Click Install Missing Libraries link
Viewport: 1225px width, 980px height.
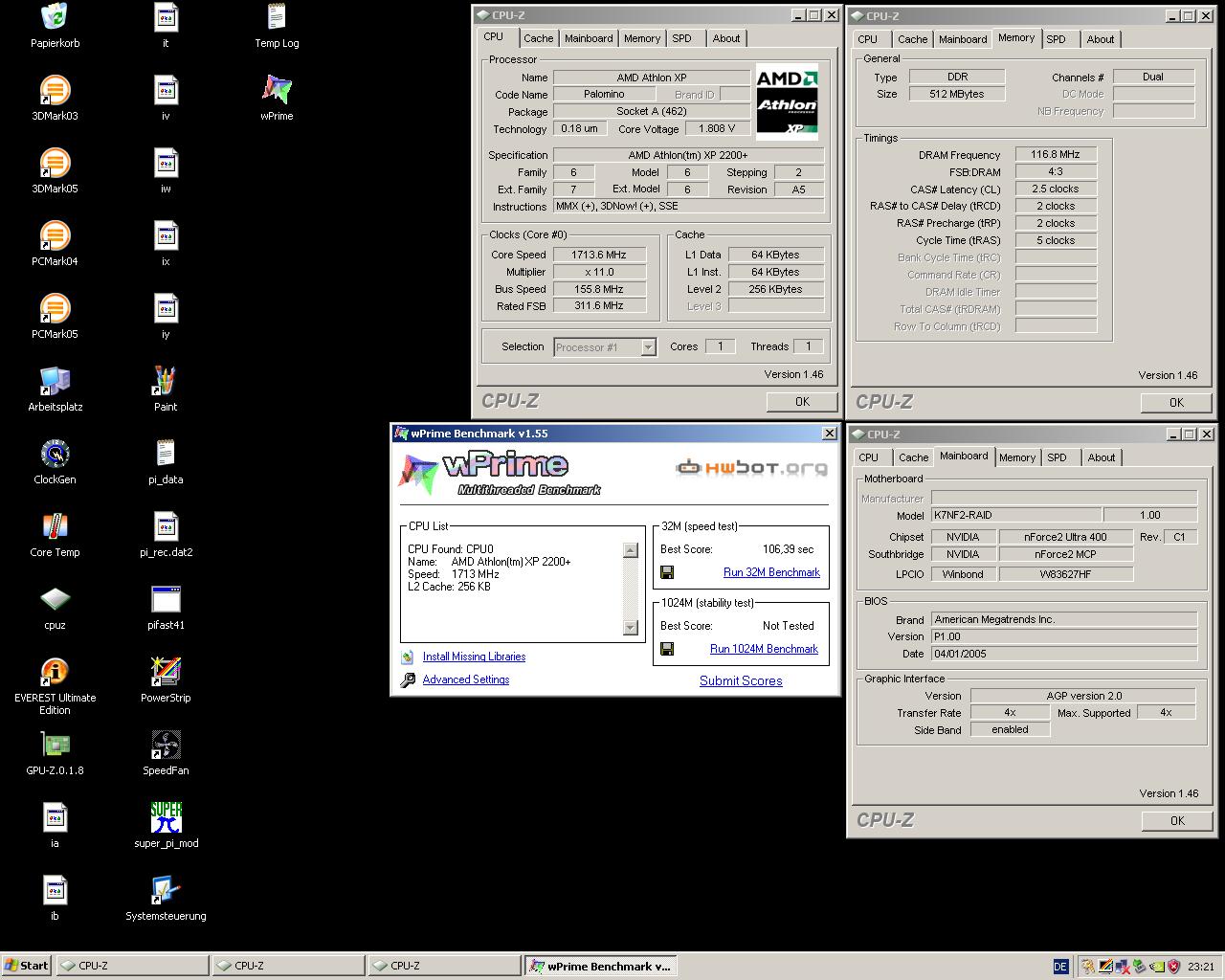(x=474, y=657)
